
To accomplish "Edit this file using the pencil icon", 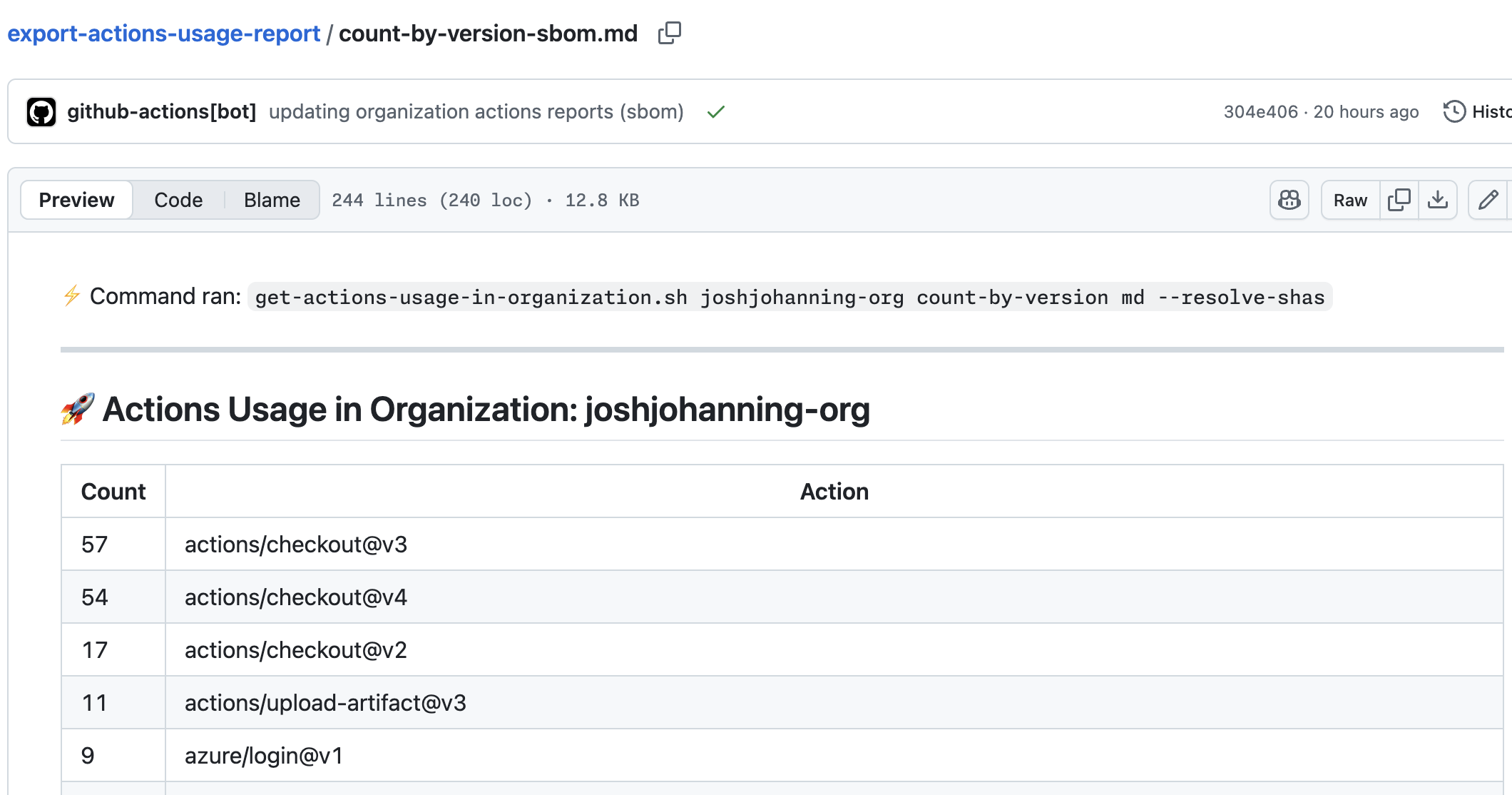I will pos(1488,200).
